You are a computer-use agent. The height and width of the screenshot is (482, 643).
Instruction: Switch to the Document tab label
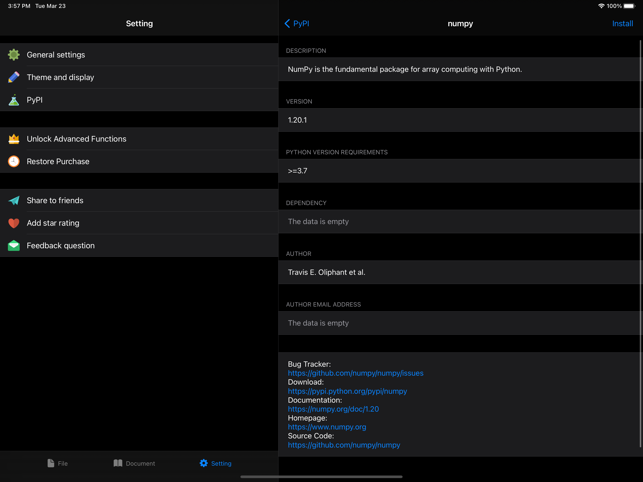140,464
